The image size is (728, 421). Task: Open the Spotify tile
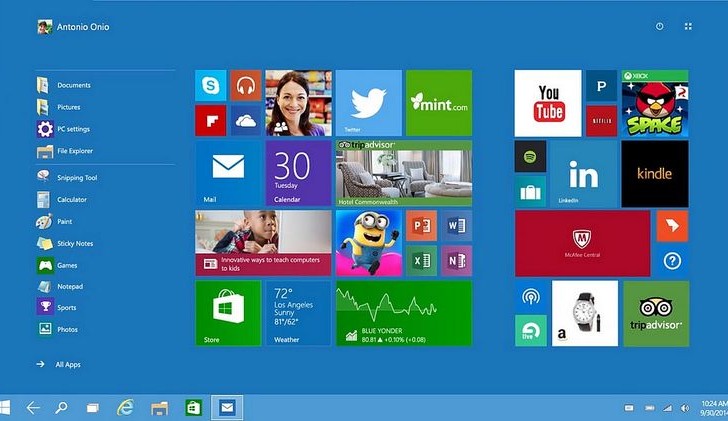[x=530, y=156]
